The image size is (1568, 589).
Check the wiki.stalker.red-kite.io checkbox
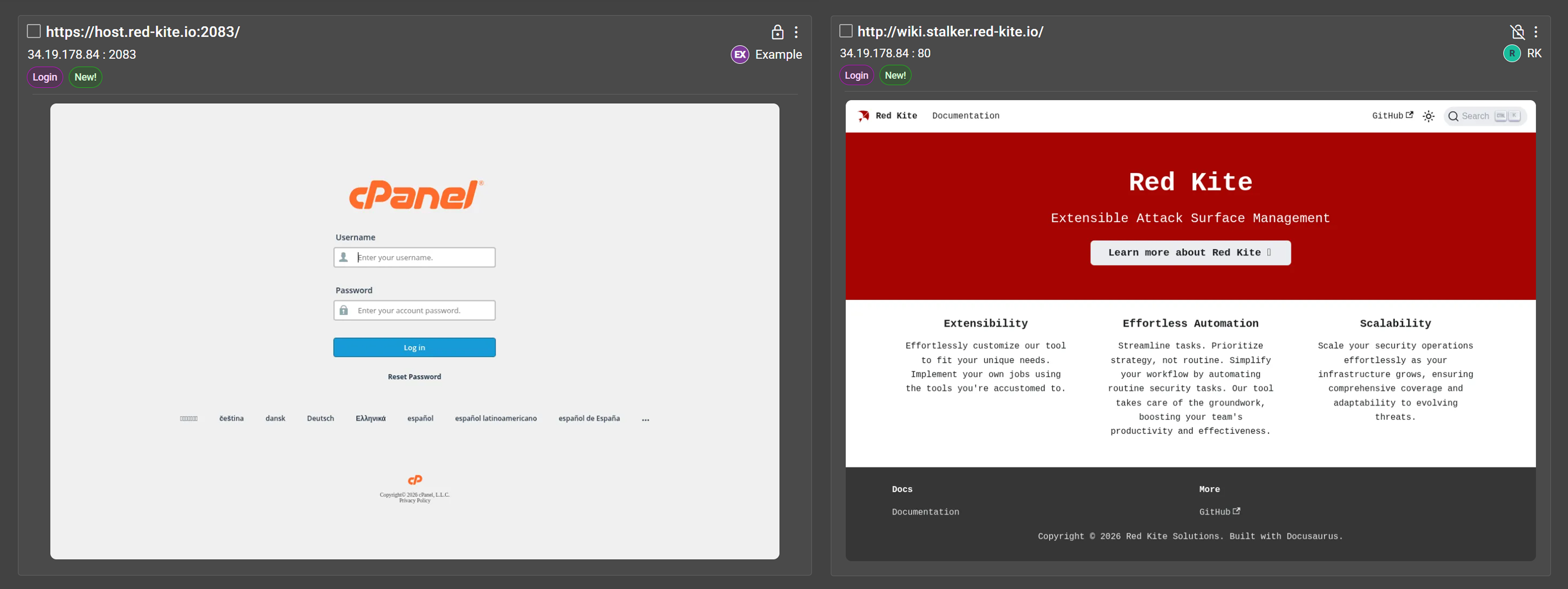pos(845,31)
